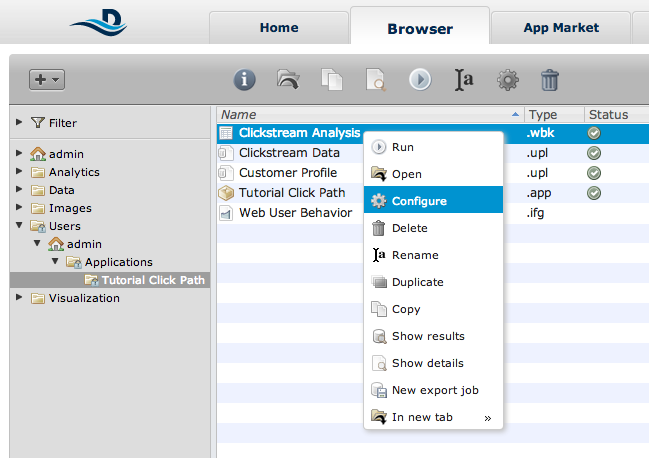The width and height of the screenshot is (649, 458).
Task: Switch to the Home tab
Action: point(279,28)
